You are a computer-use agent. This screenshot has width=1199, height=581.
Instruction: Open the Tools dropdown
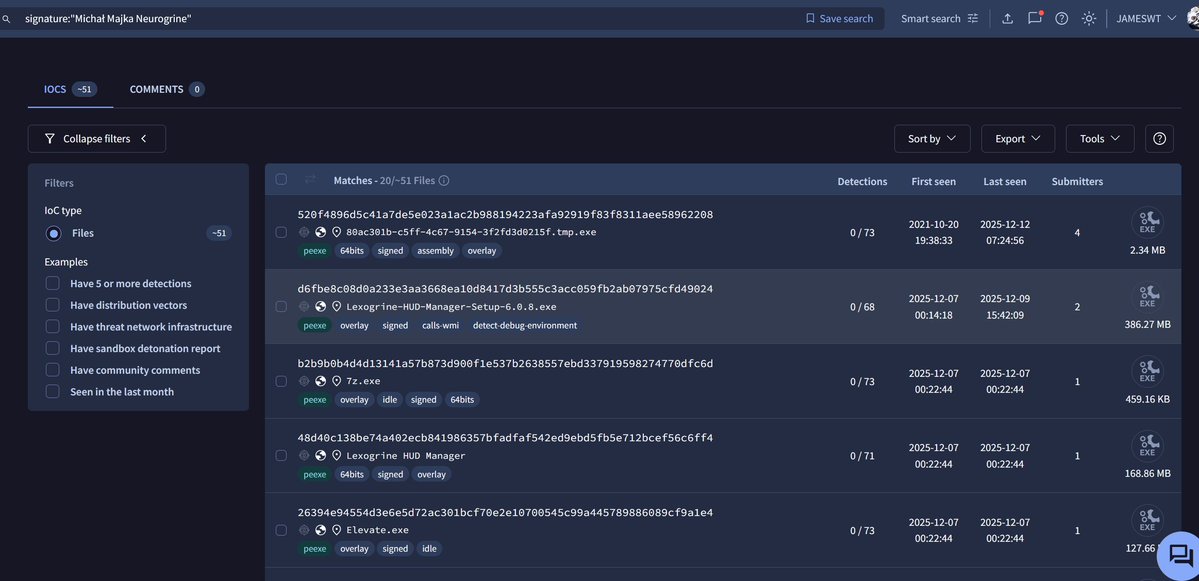(1100, 138)
